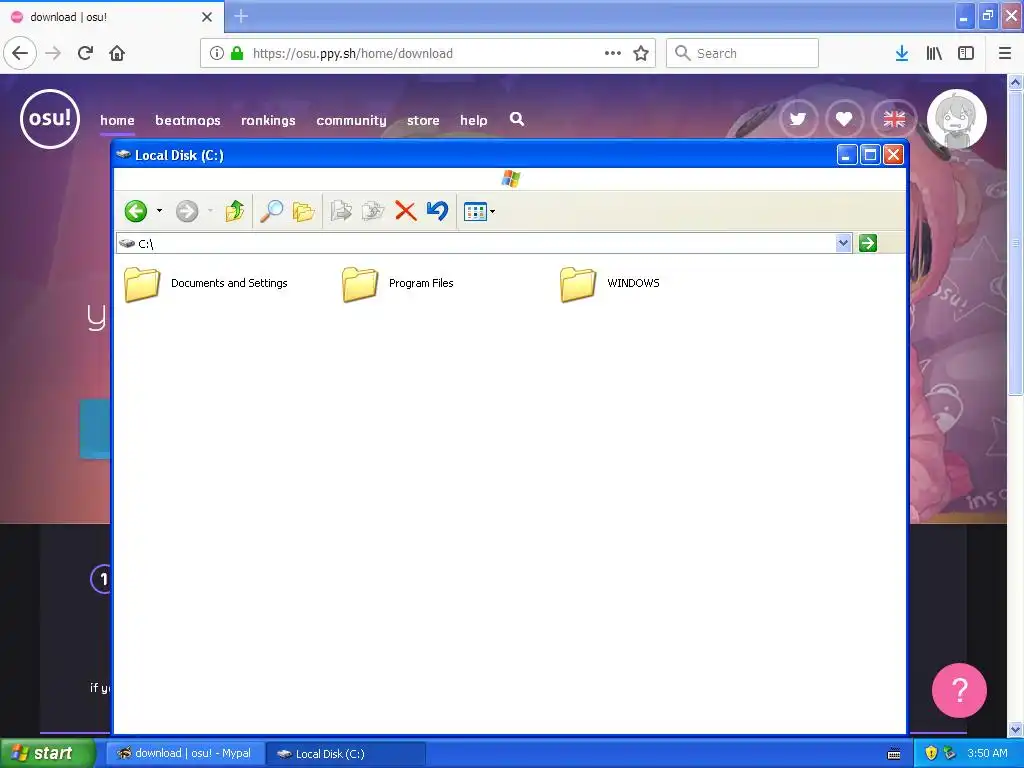Click the Twitter bird icon

point(797,120)
